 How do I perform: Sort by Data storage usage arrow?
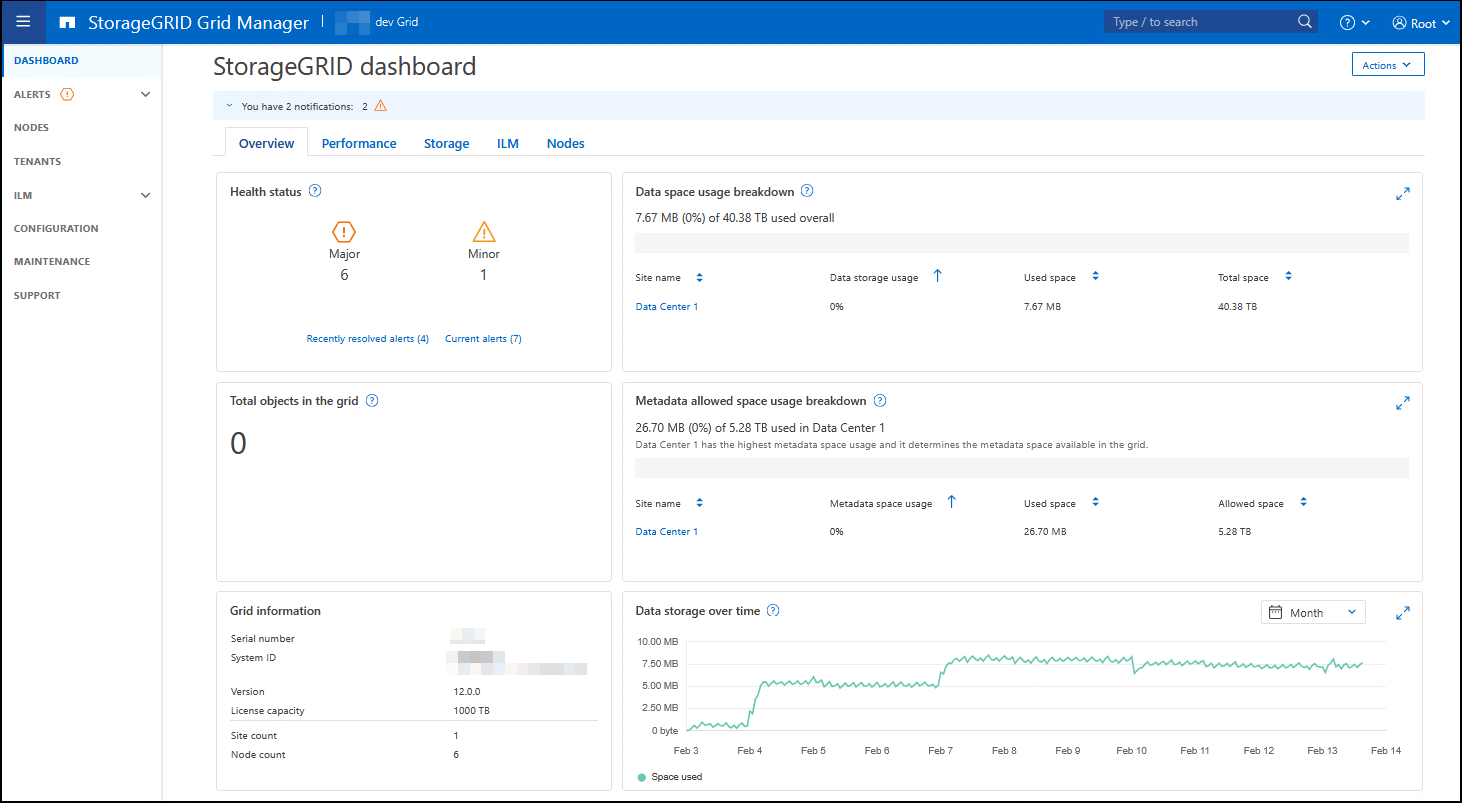tap(937, 276)
